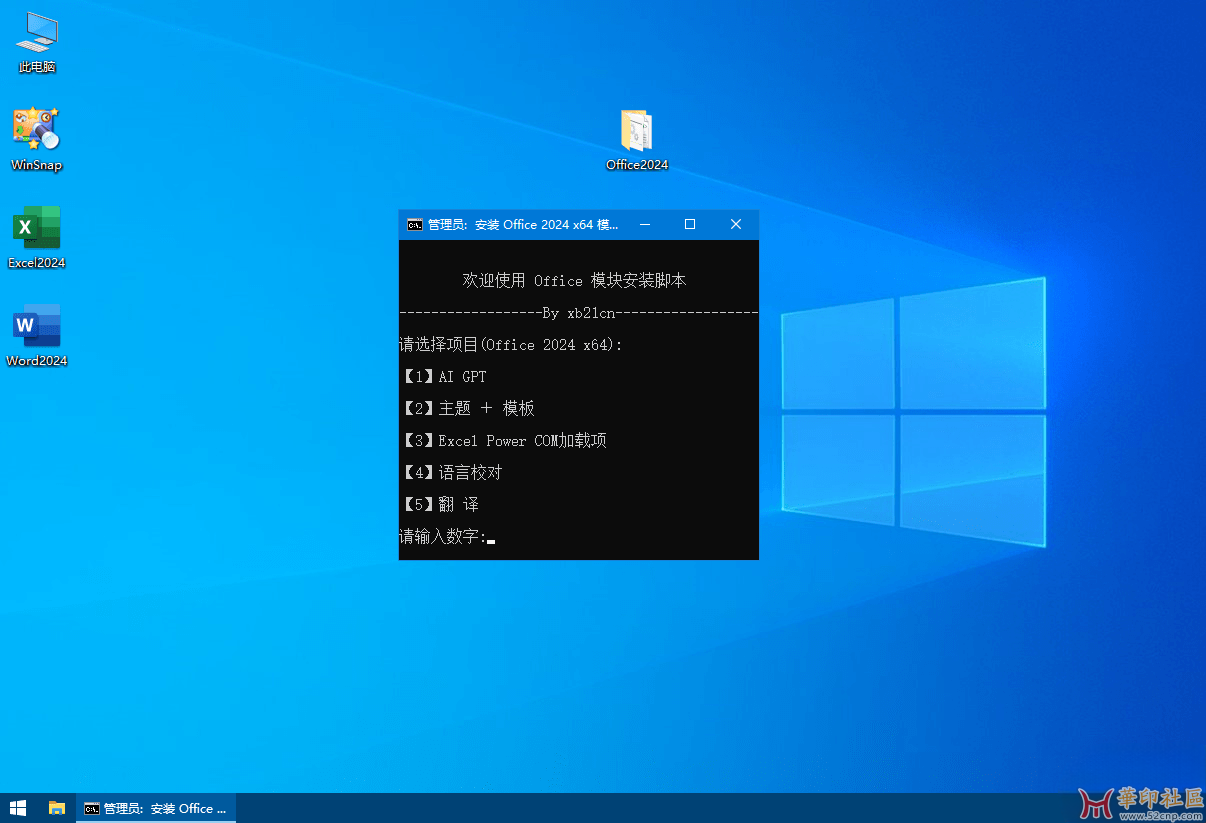
Task: Click the console window's system menu icon
Action: tap(414, 224)
